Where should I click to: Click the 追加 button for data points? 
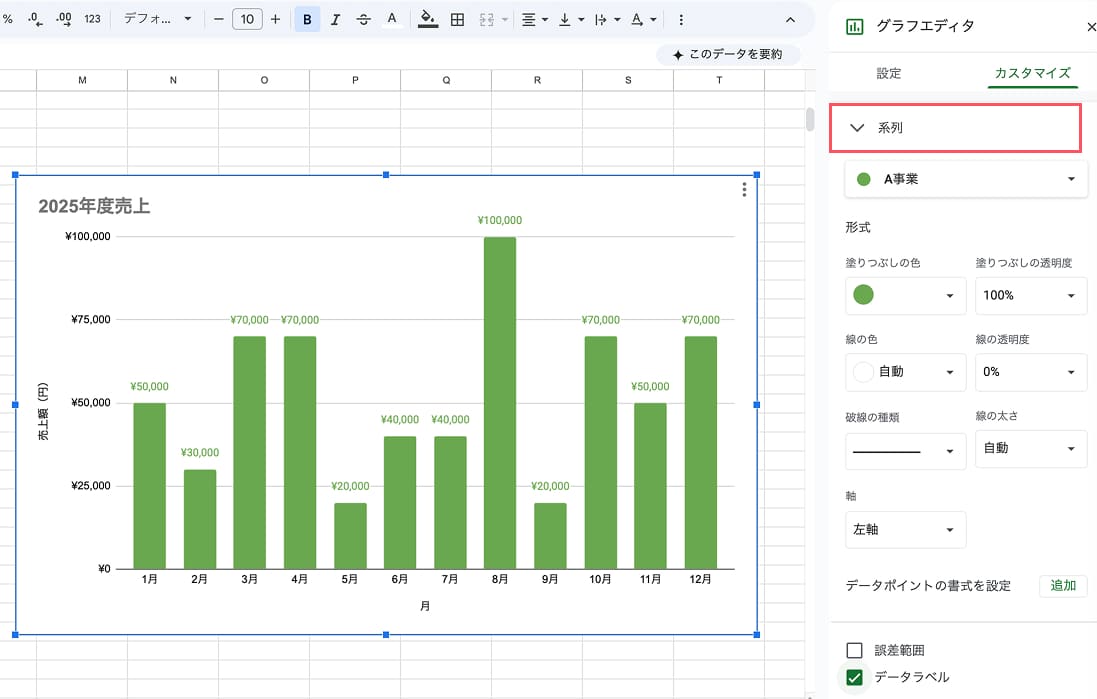point(1062,586)
